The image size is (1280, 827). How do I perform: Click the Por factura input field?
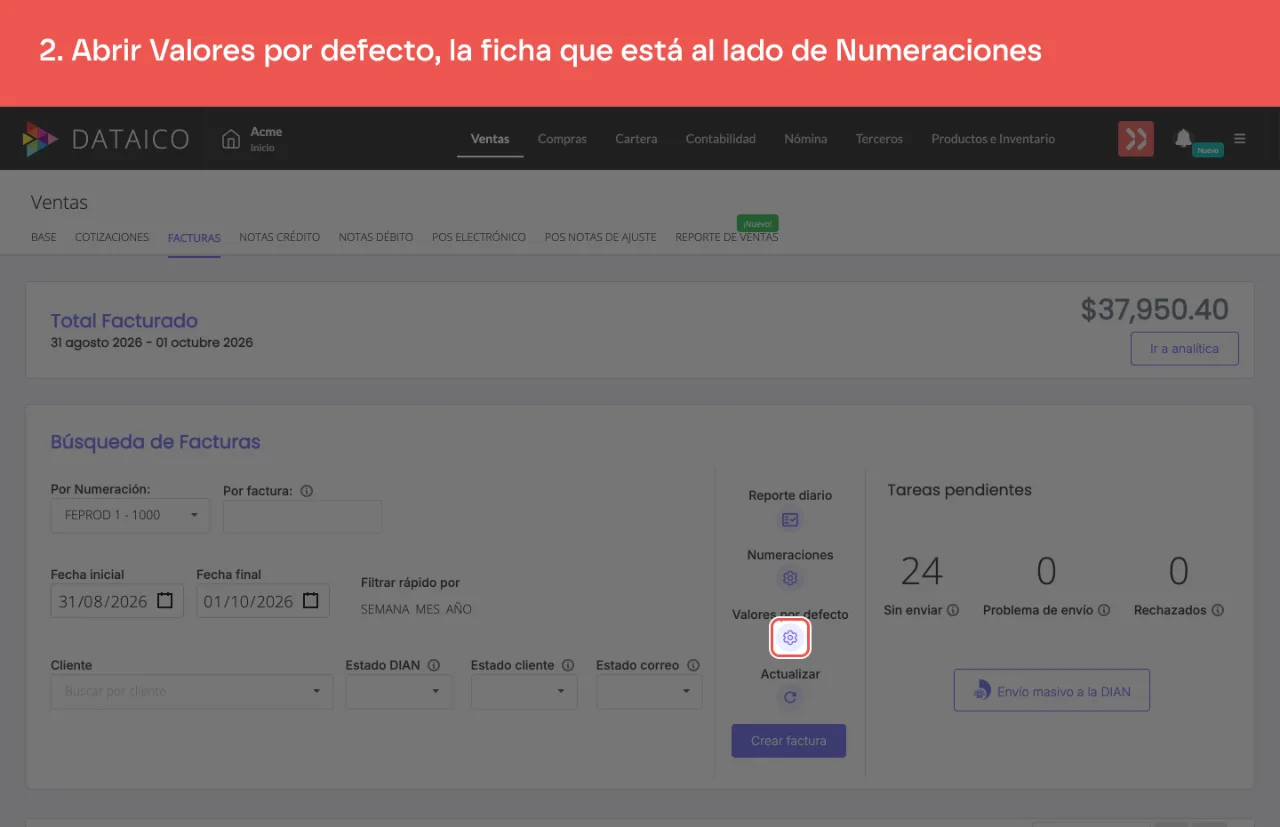point(303,516)
